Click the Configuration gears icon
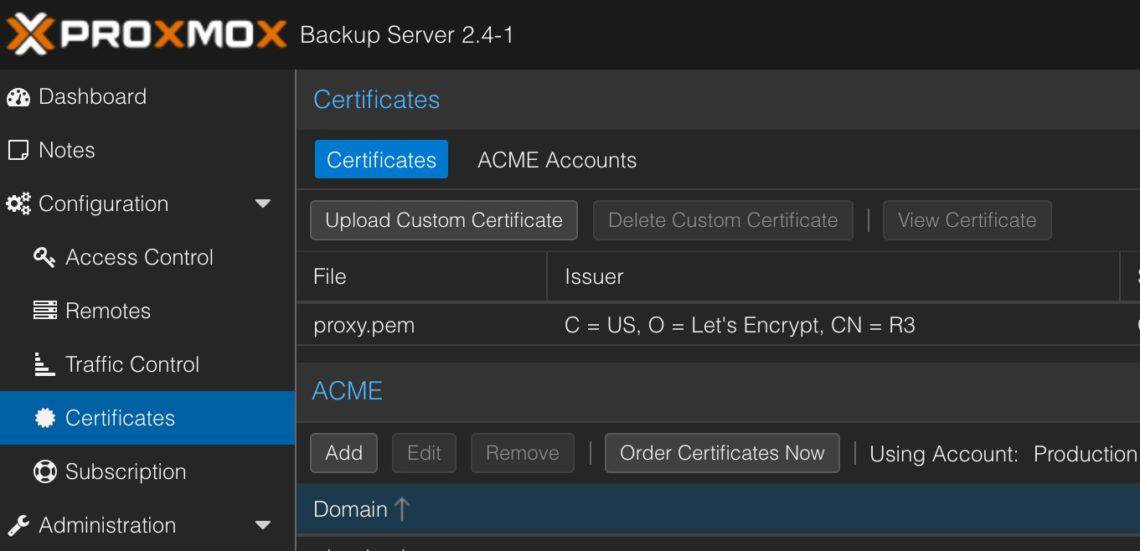Viewport: 1140px width, 551px height. point(18,204)
